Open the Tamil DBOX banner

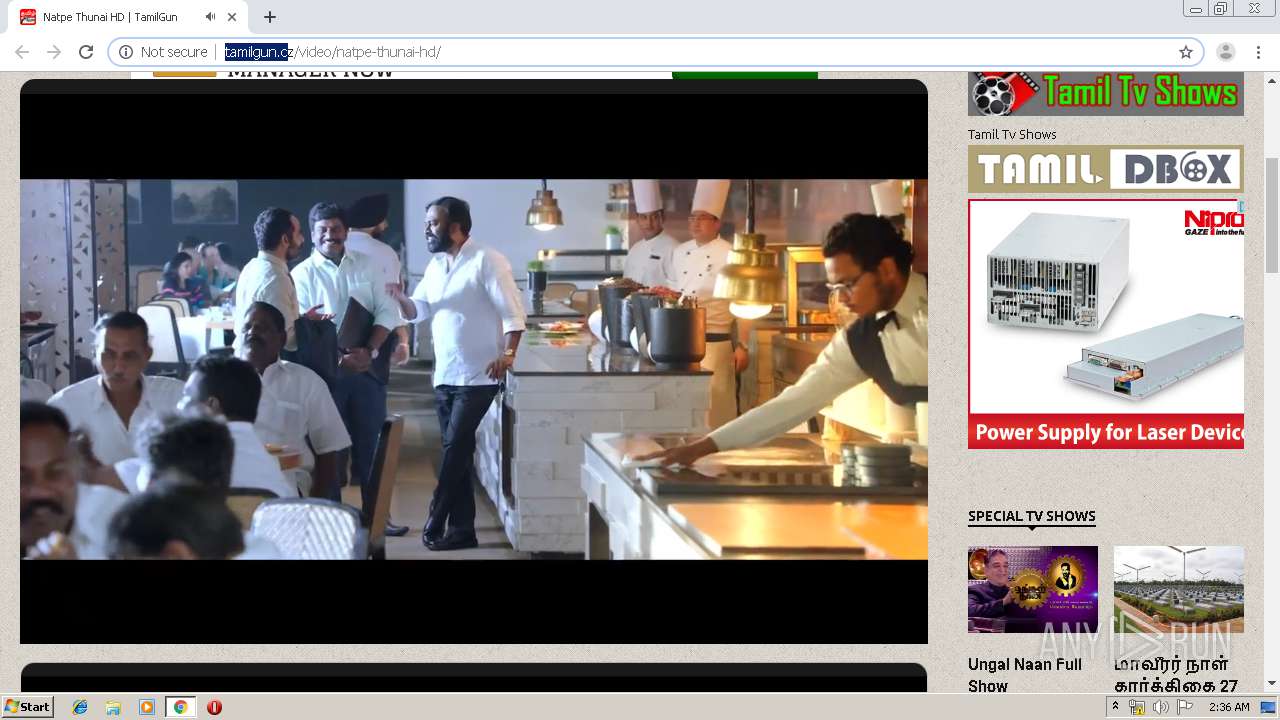pos(1106,169)
